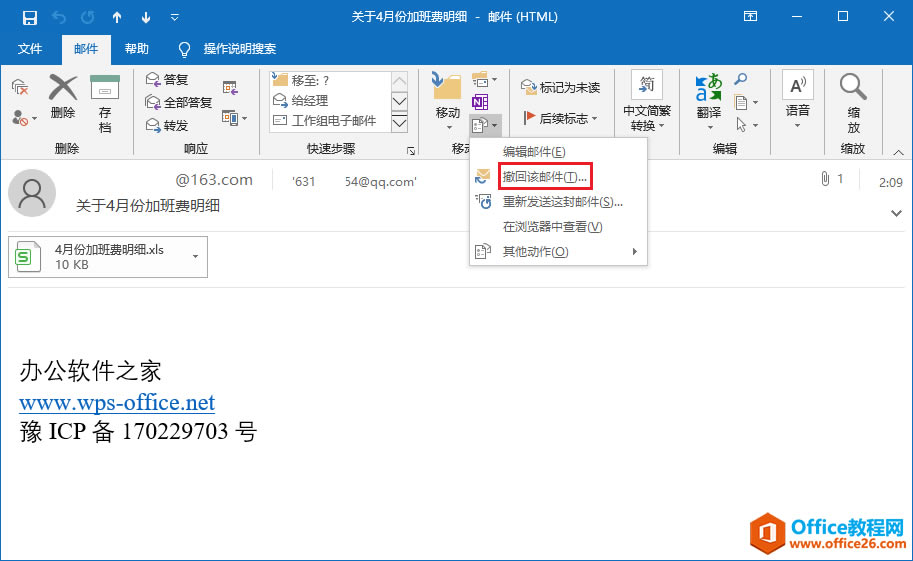Open the www.wps-office.net hyperlink
The height and width of the screenshot is (561, 913).
(x=117, y=403)
